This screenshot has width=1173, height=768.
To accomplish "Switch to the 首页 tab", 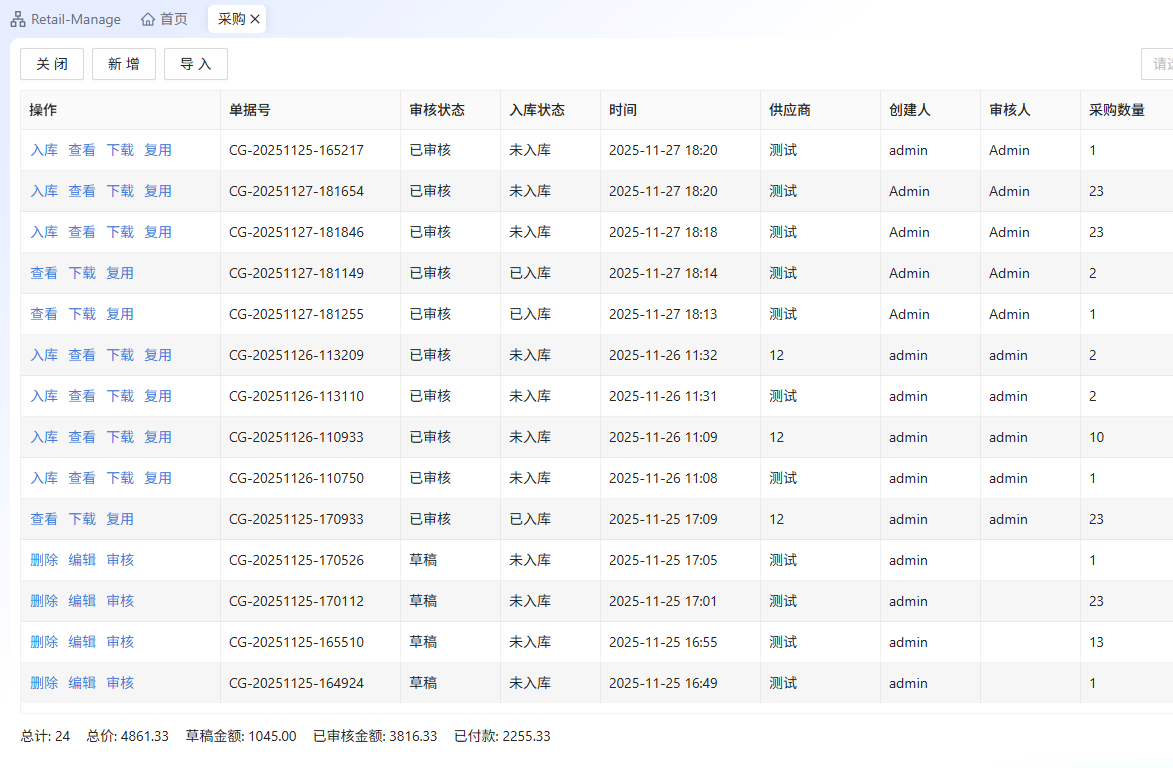I will pos(173,19).
